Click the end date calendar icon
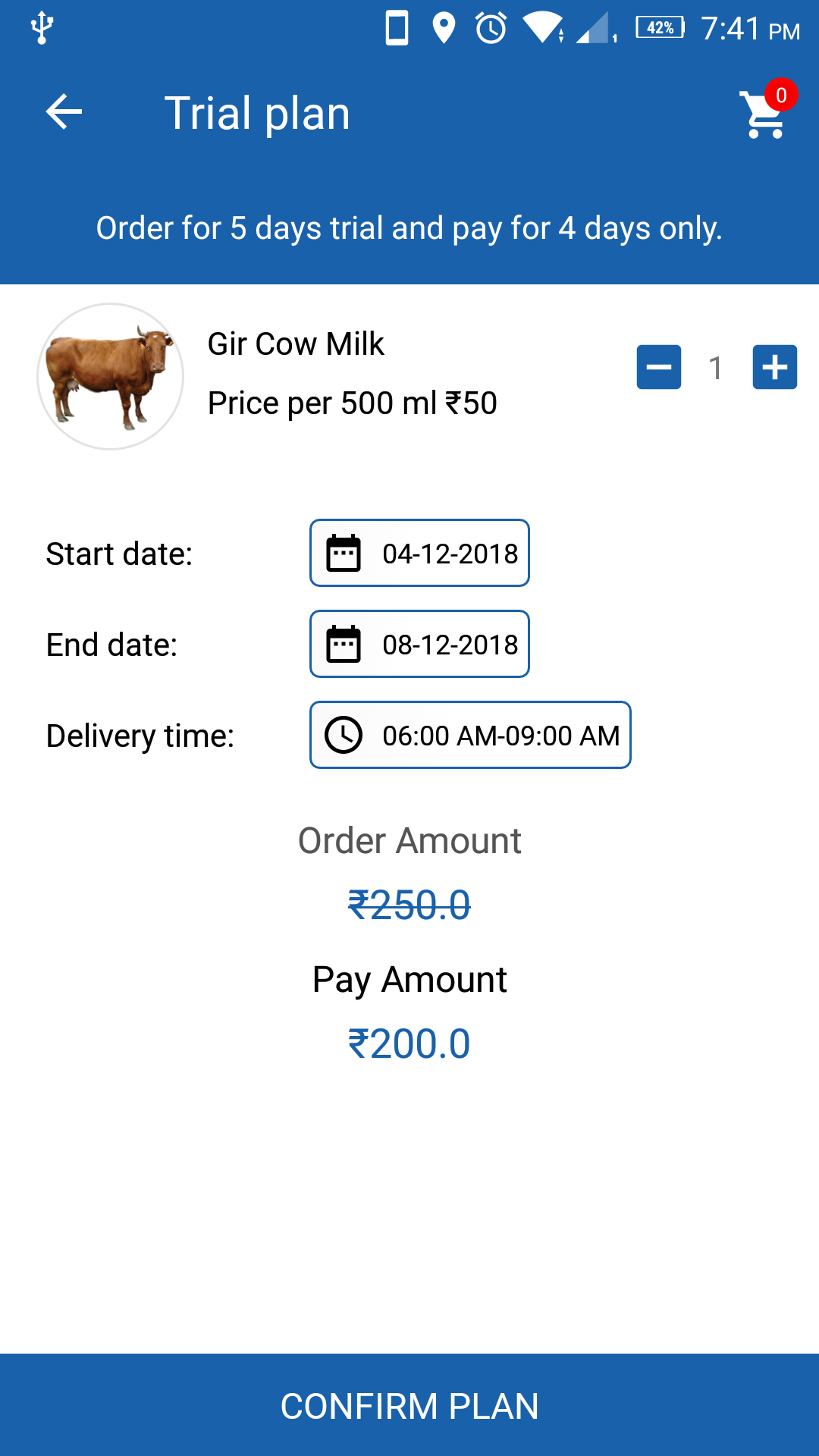This screenshot has height=1456, width=819. pyautogui.click(x=344, y=644)
